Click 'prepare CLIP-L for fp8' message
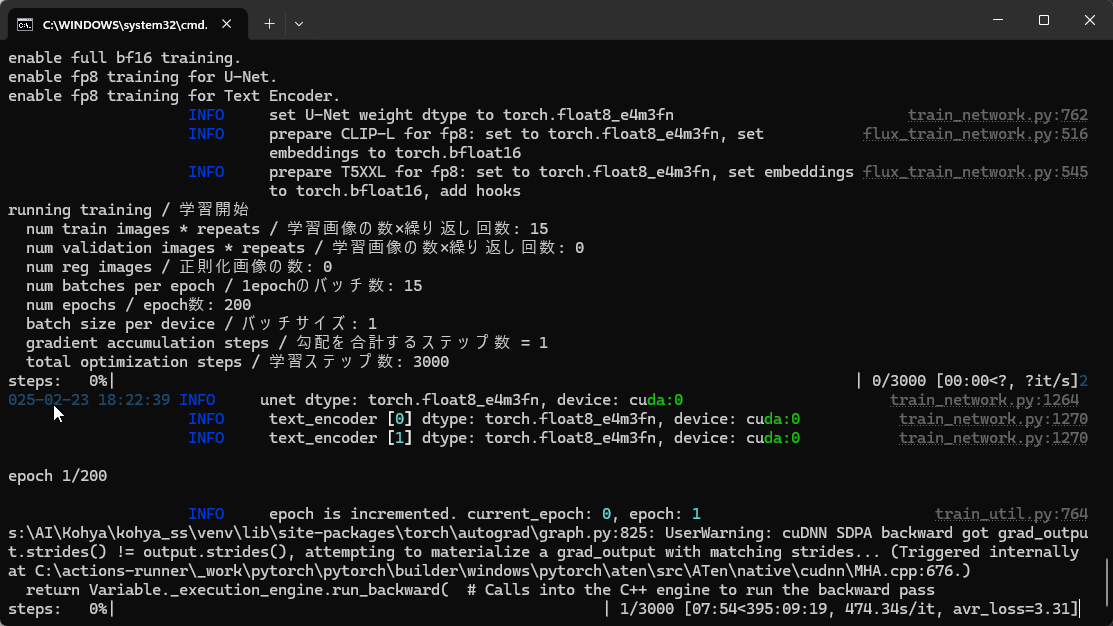 coord(516,143)
